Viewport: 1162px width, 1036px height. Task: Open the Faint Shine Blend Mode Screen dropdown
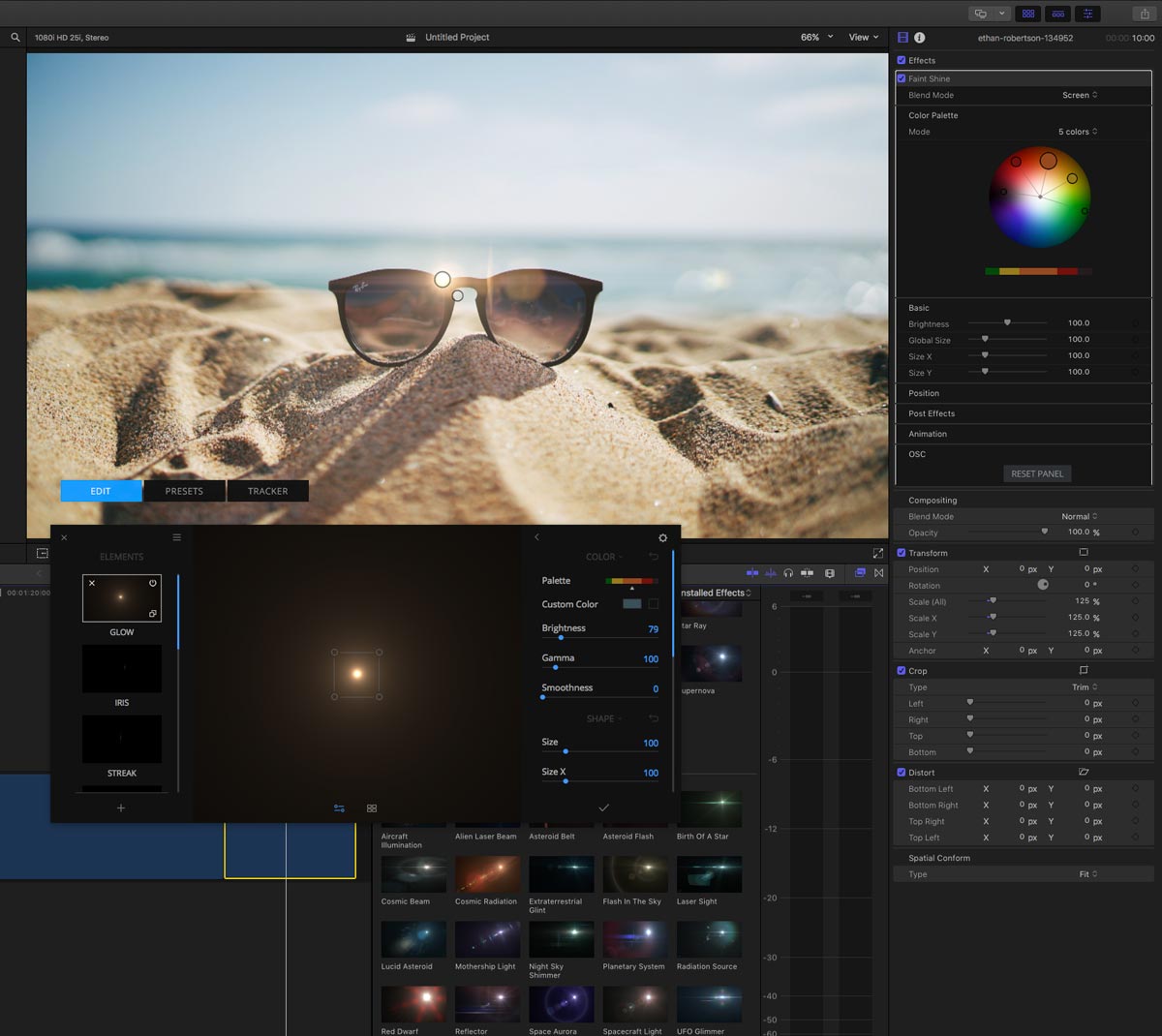pos(1080,95)
